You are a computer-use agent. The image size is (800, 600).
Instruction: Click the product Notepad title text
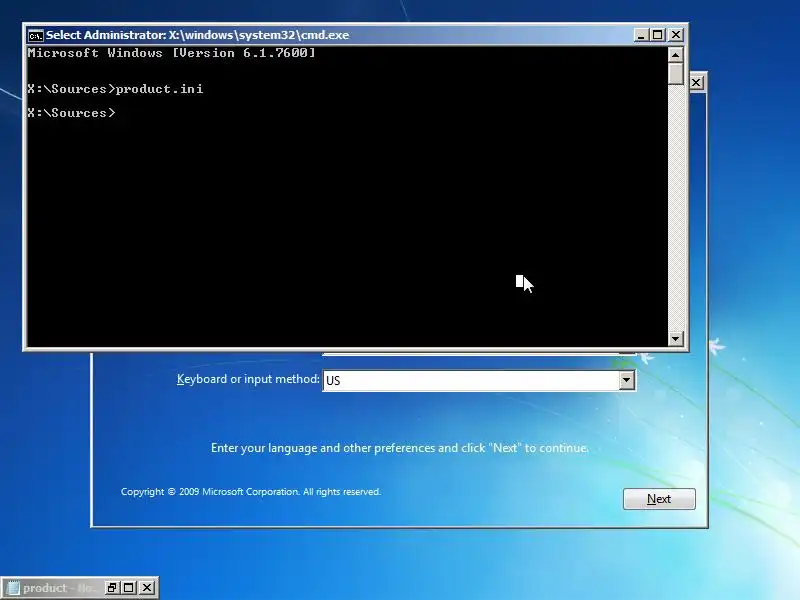(60, 588)
